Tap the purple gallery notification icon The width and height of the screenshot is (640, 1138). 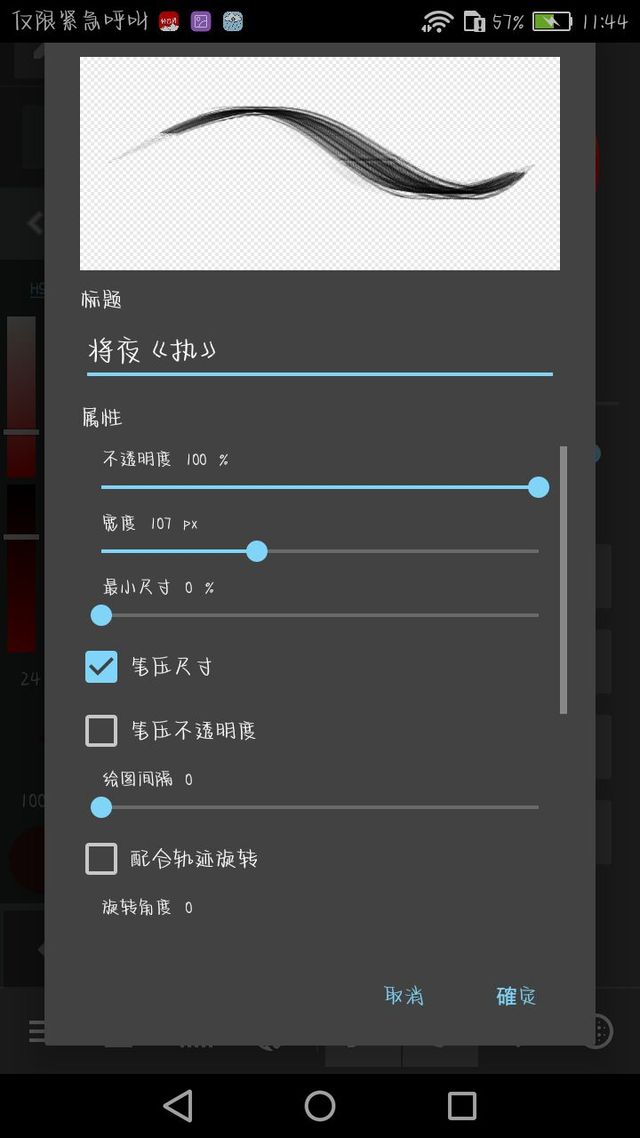(201, 21)
